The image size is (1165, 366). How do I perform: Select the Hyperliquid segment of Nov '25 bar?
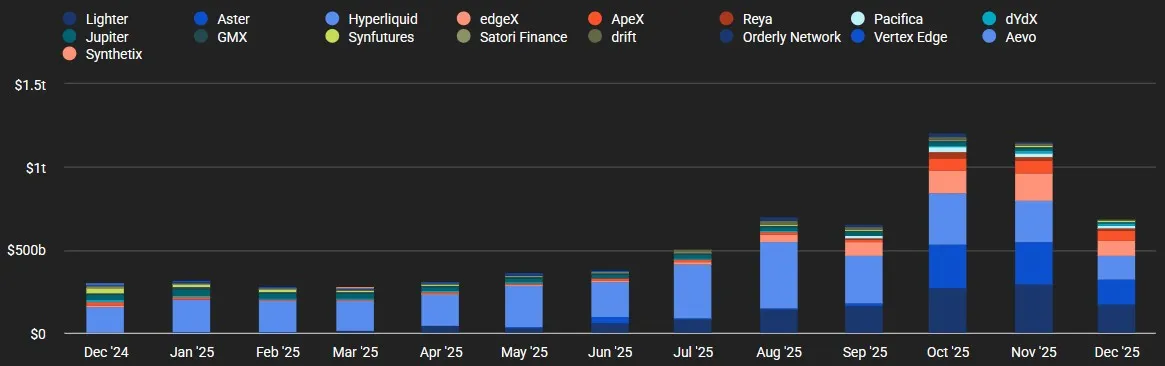[x=1034, y=221]
